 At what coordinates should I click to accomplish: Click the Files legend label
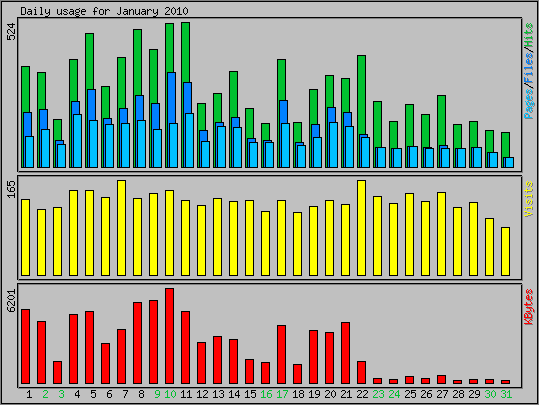pos(529,66)
